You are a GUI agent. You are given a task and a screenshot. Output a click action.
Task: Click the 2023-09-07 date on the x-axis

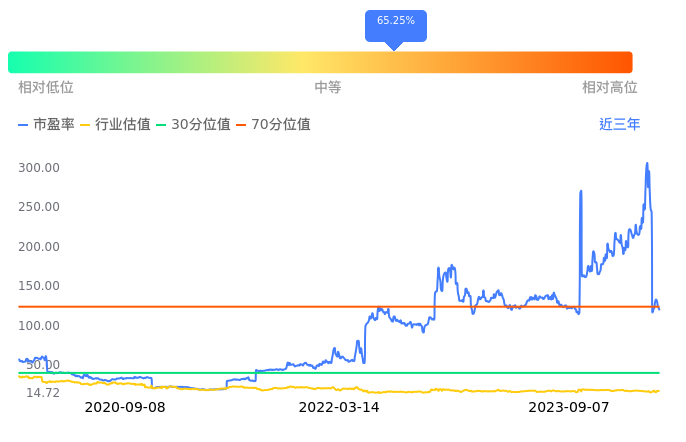pyautogui.click(x=569, y=408)
